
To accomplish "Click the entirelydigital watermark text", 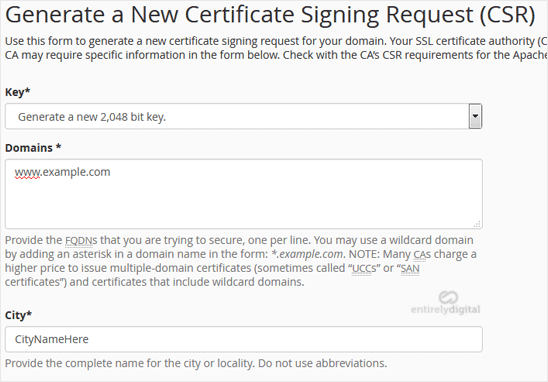I will coord(445,310).
